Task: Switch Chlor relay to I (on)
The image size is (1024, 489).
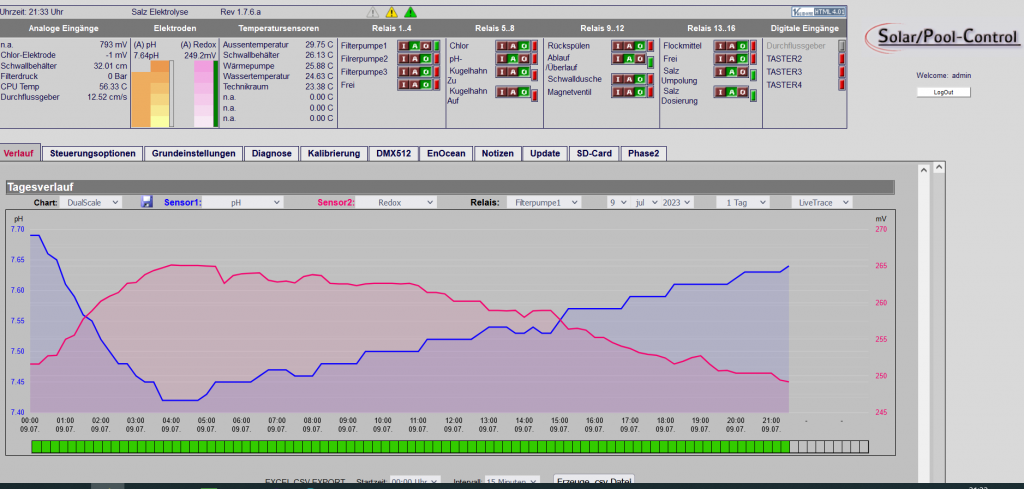Action: click(502, 46)
